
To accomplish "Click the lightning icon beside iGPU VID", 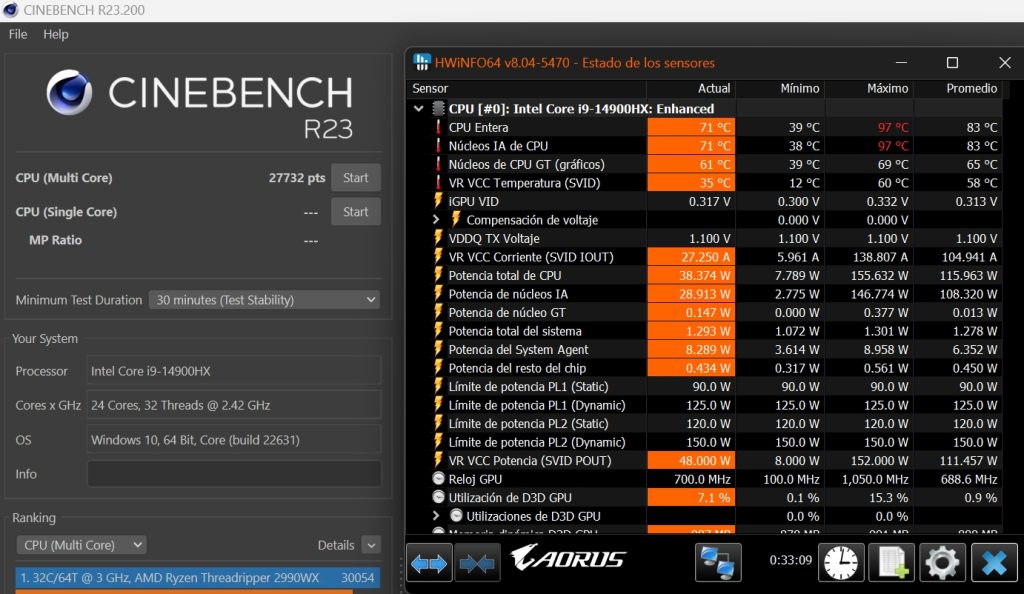I will tap(439, 201).
